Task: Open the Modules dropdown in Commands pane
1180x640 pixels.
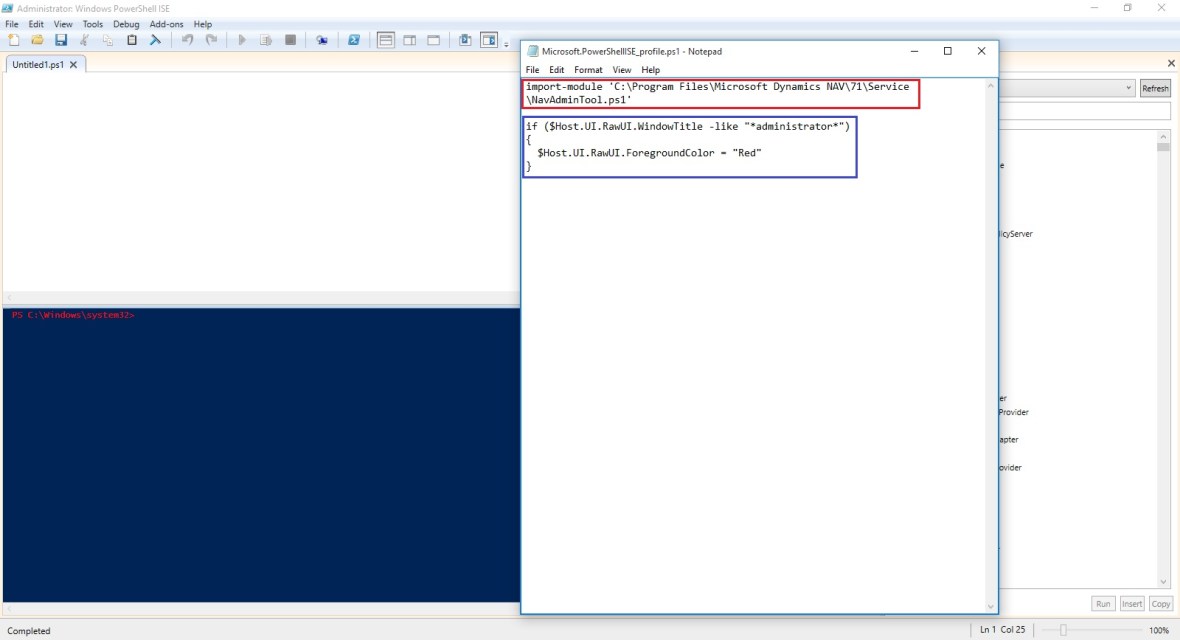Action: [1129, 88]
